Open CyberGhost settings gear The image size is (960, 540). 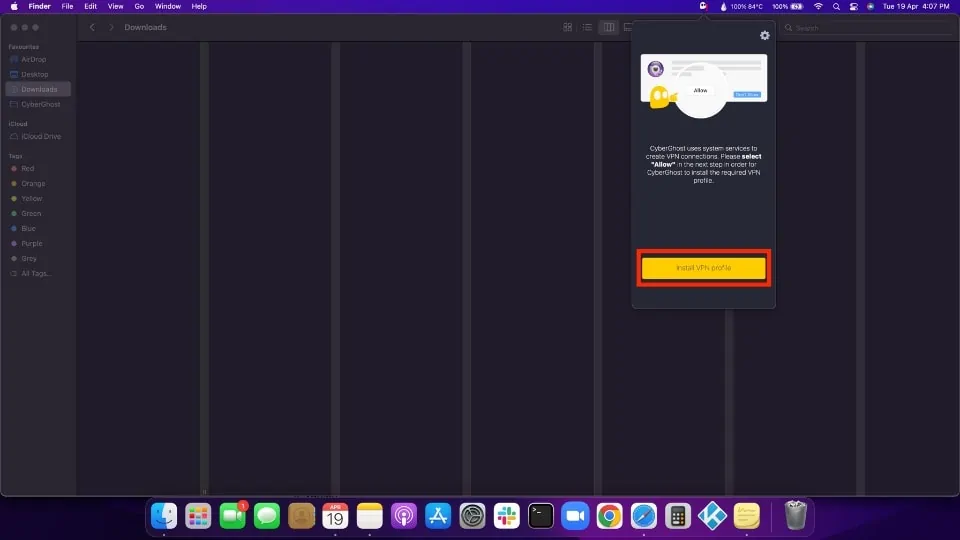point(765,36)
